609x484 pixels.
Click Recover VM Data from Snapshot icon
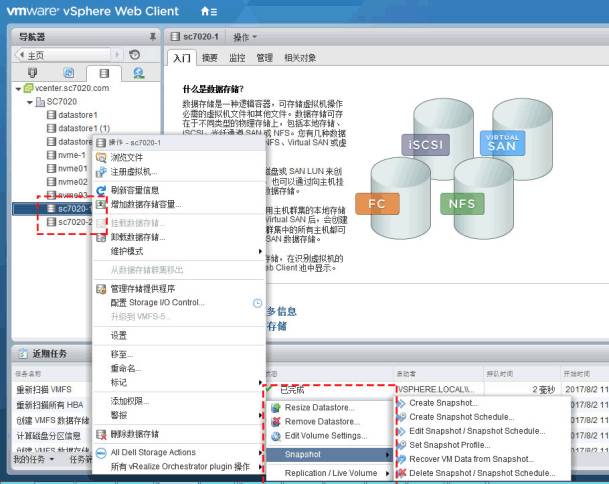click(x=402, y=459)
